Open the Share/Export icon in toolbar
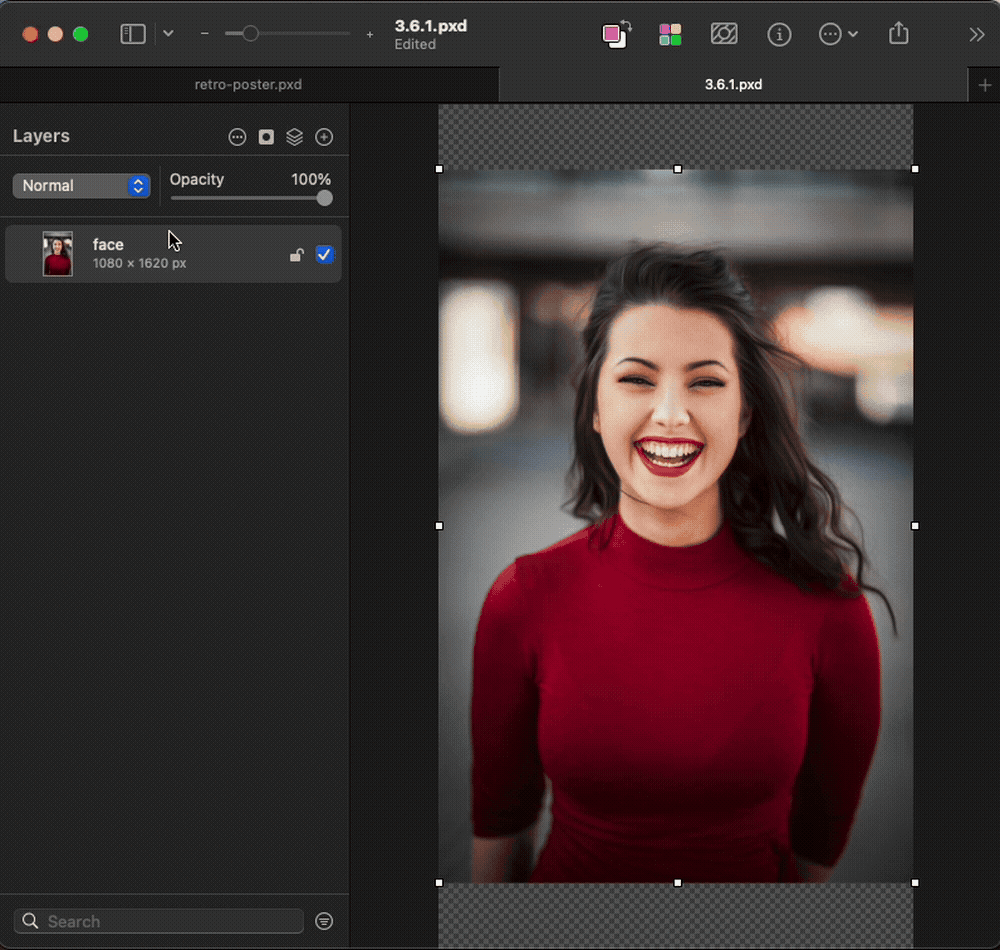This screenshot has height=950, width=1000. click(x=898, y=34)
